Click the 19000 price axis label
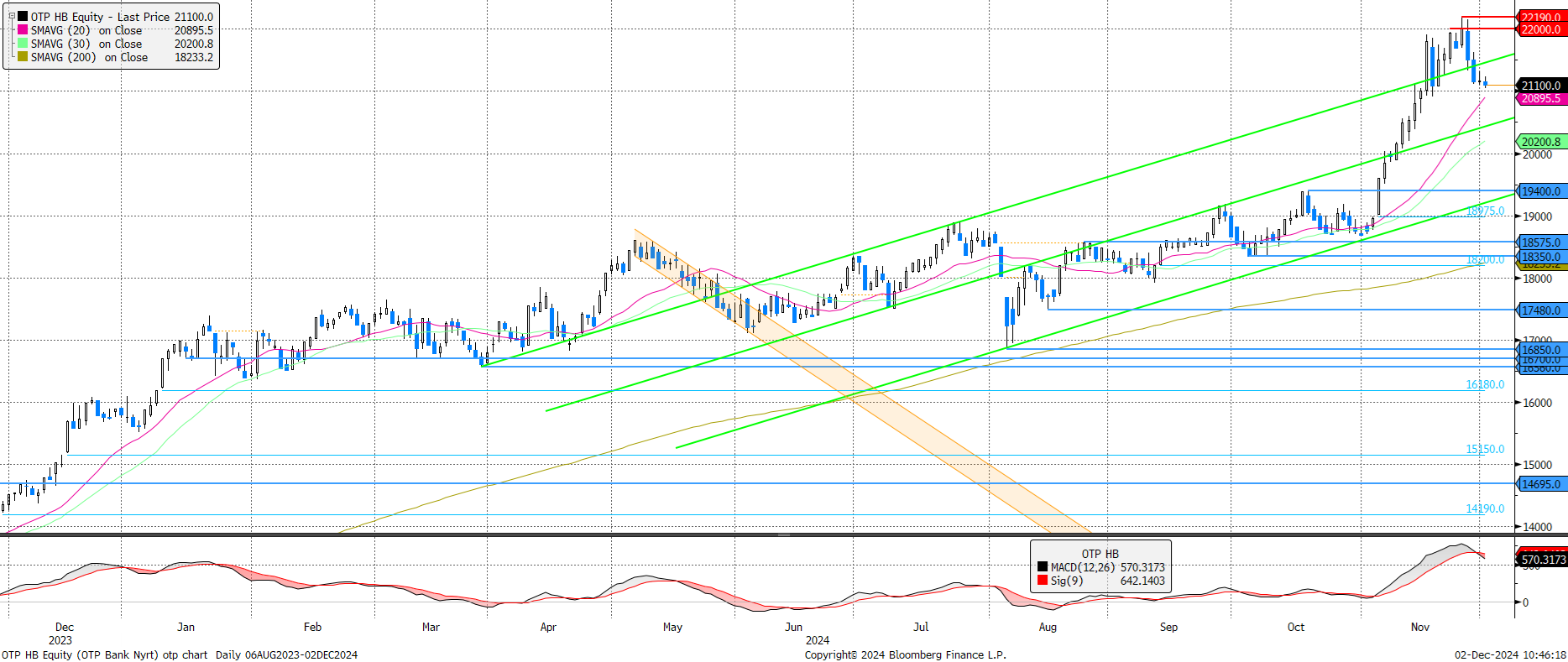This screenshot has height=662, width=1568. [1537, 216]
